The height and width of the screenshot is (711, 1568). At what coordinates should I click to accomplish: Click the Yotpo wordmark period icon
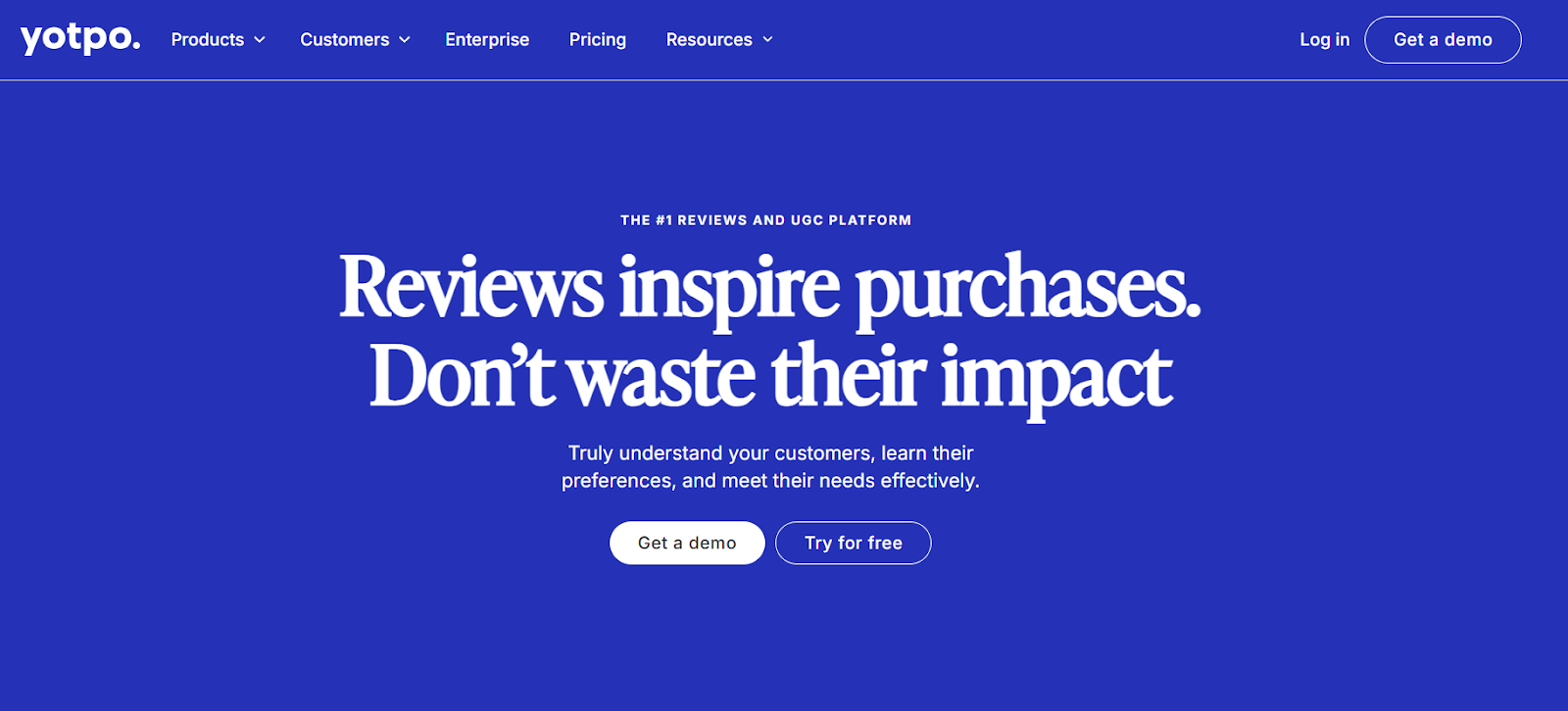136,45
